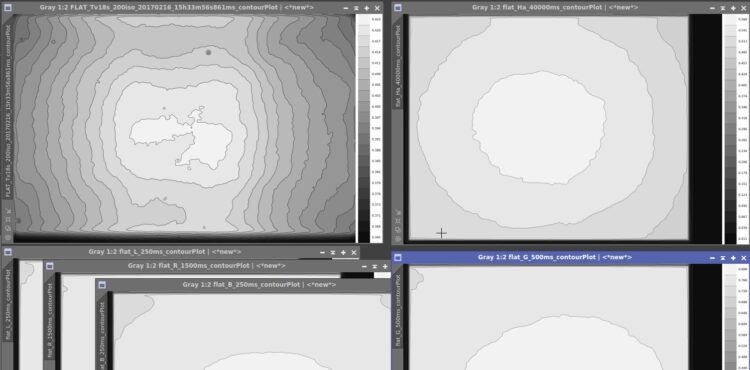Close the flat_L_250ms contourPlot window
The width and height of the screenshot is (750, 370).
pyautogui.click(x=354, y=252)
